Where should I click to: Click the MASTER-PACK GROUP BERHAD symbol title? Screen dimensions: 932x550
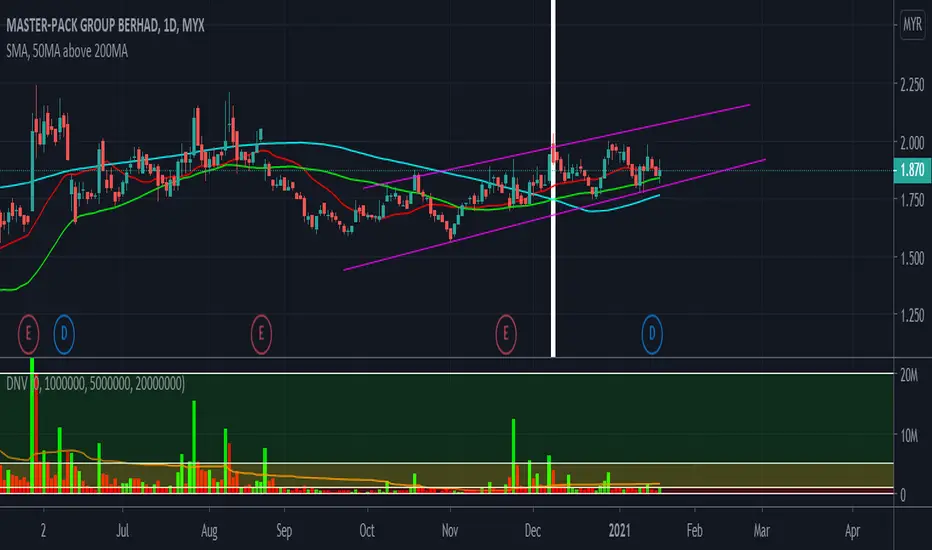click(x=105, y=26)
